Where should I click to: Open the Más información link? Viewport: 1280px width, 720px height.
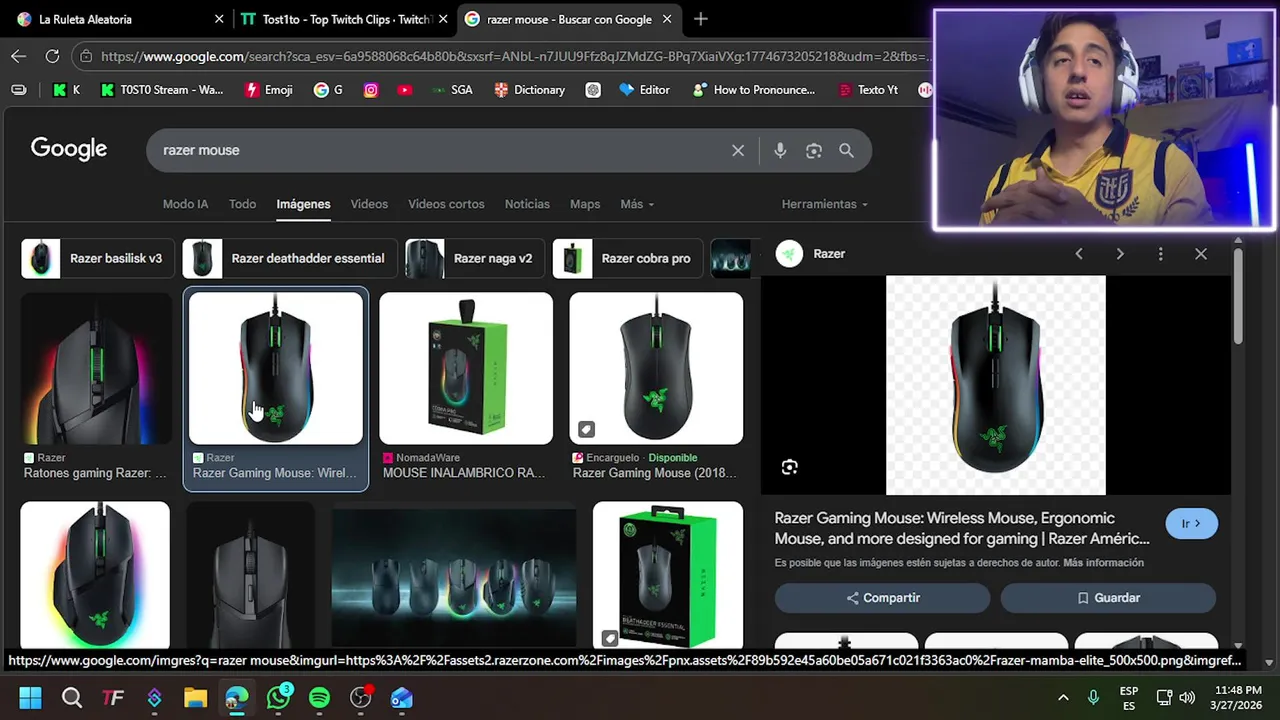tap(1103, 563)
